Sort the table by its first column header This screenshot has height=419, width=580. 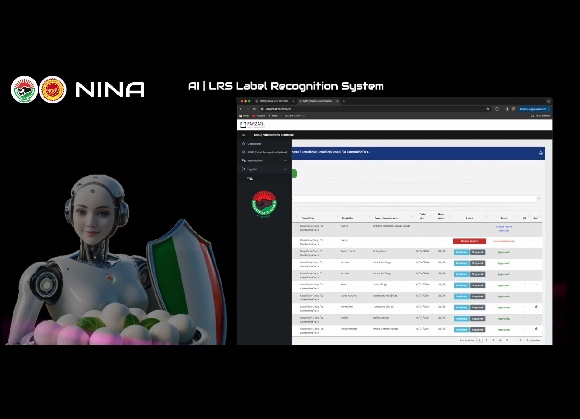tap(308, 218)
